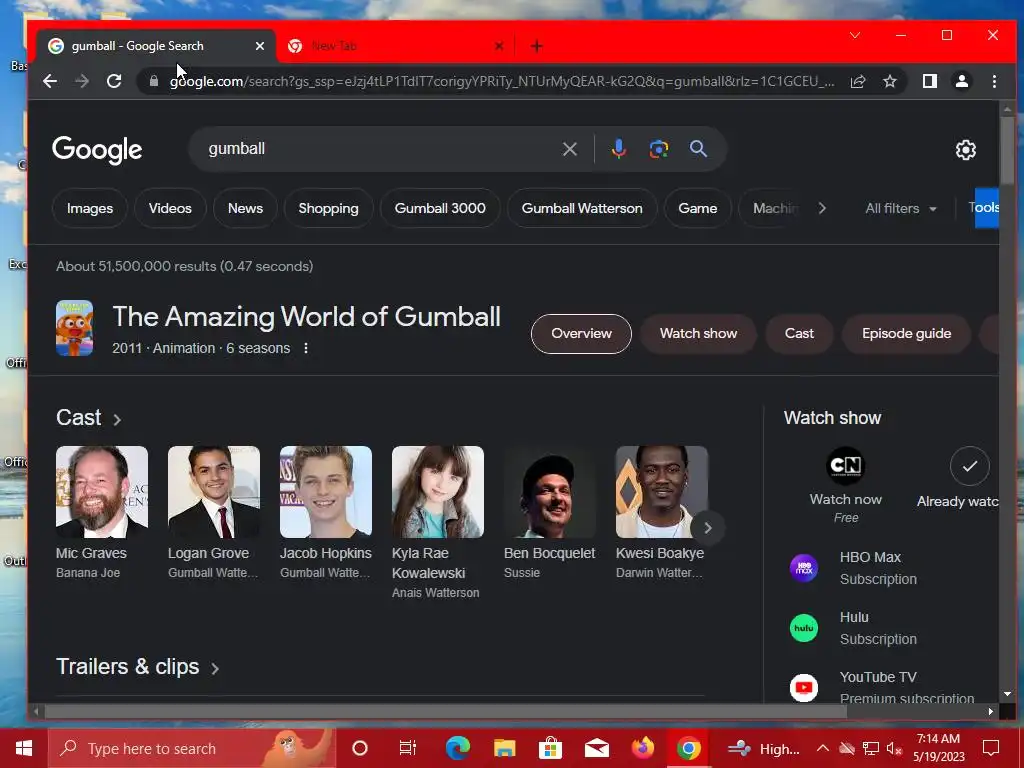Image resolution: width=1024 pixels, height=768 pixels.
Task: Show more filter chips with right arrow
Action: 822,208
